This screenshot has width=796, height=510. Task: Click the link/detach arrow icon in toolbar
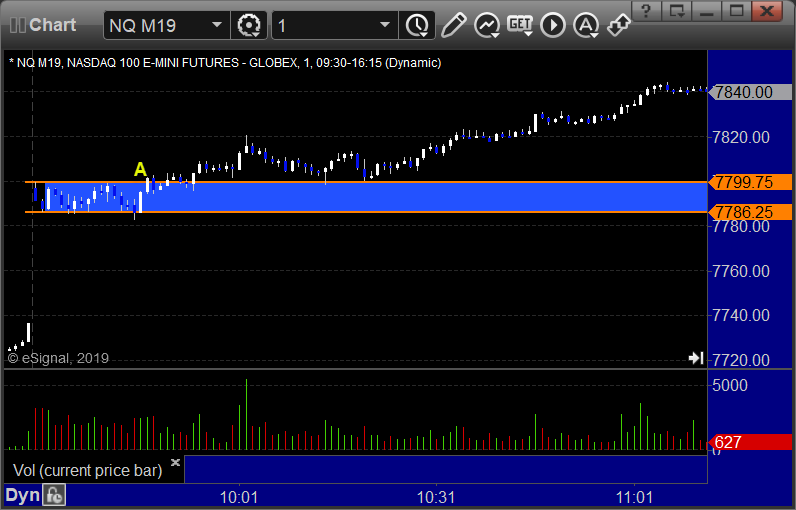point(619,25)
